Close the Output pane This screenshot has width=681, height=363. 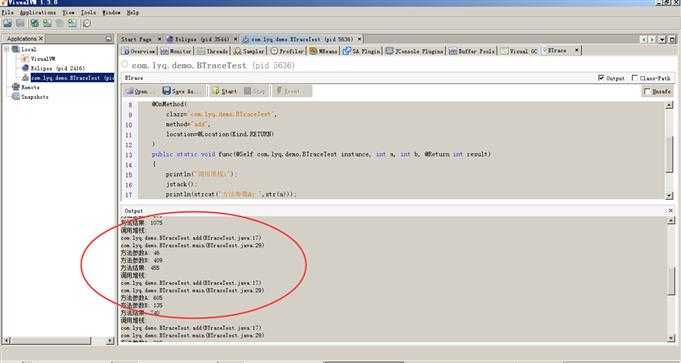(671, 211)
